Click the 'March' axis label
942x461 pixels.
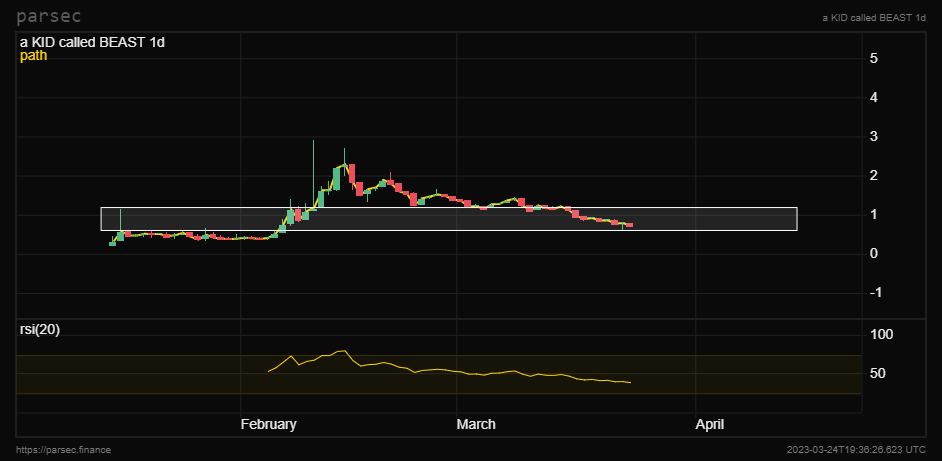point(476,424)
